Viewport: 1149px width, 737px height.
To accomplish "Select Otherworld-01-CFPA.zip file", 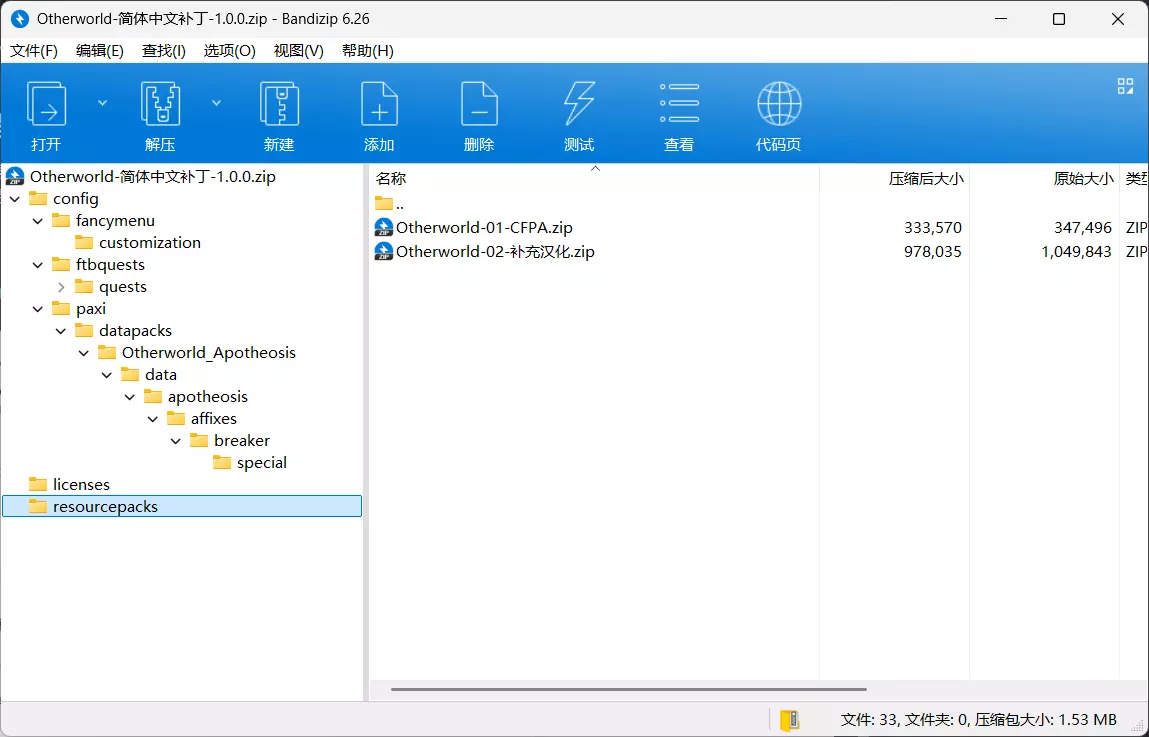I will click(484, 228).
